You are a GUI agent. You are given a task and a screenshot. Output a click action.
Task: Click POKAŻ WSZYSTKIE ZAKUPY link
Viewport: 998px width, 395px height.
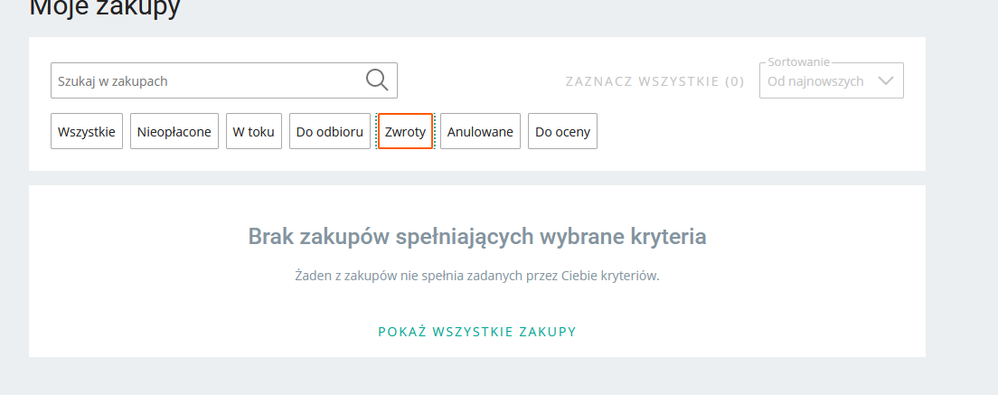point(477,331)
